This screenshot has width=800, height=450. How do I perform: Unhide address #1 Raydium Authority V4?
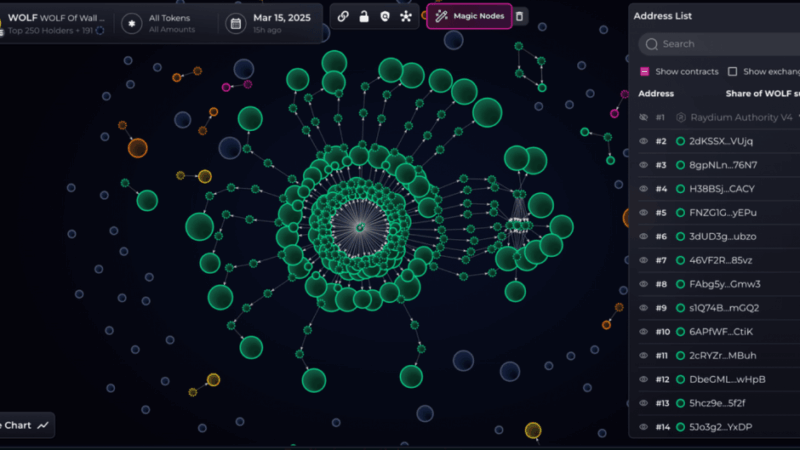643,117
